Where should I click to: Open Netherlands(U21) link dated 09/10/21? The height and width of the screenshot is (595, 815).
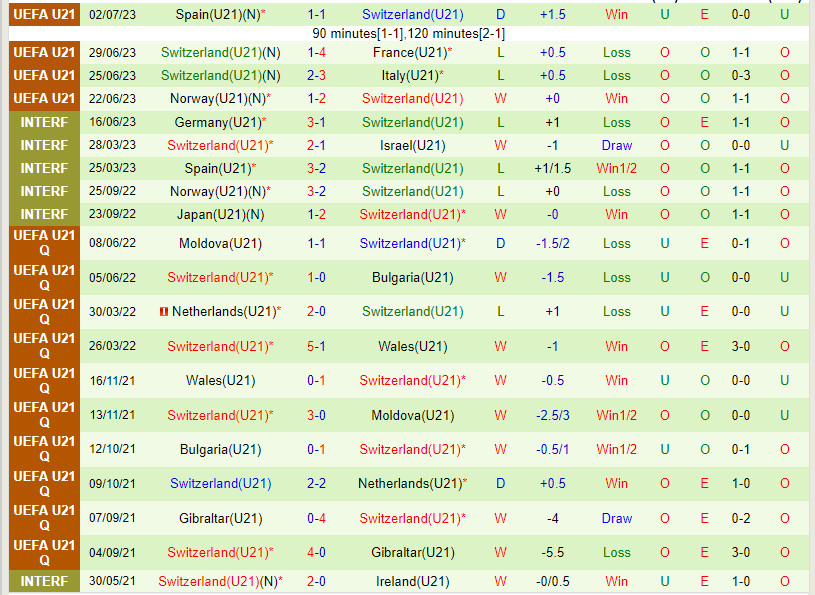tap(413, 483)
